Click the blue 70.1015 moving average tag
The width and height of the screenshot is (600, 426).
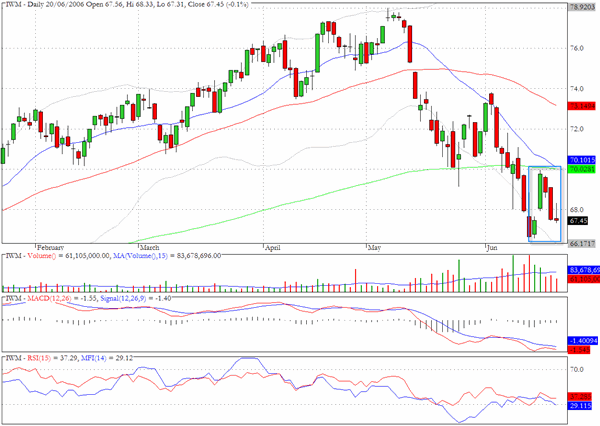[582, 160]
